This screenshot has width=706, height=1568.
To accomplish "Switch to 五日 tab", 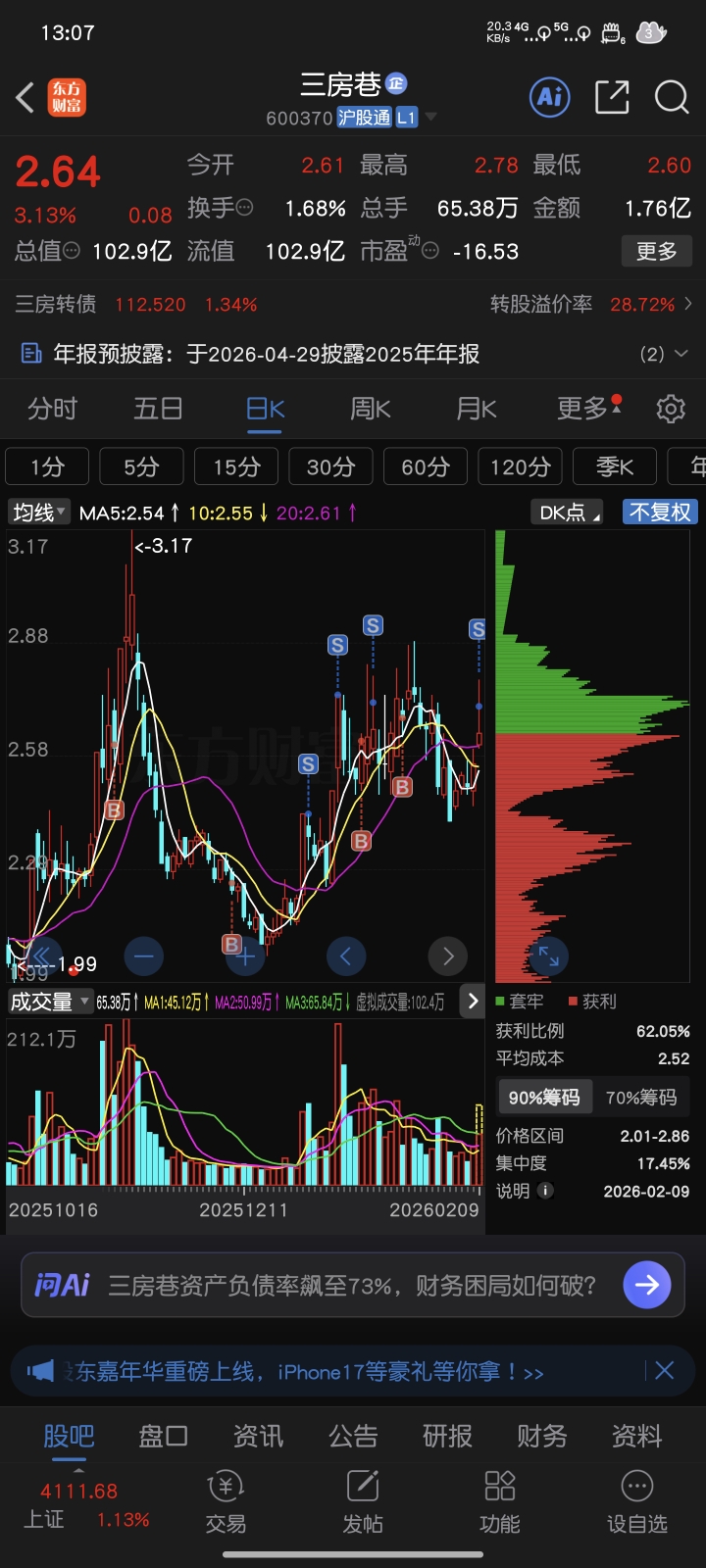I will tap(158, 408).
